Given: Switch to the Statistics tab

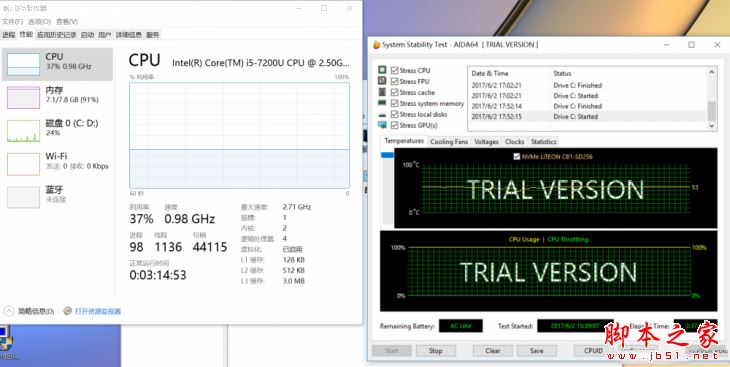Looking at the screenshot, I should tap(543, 142).
